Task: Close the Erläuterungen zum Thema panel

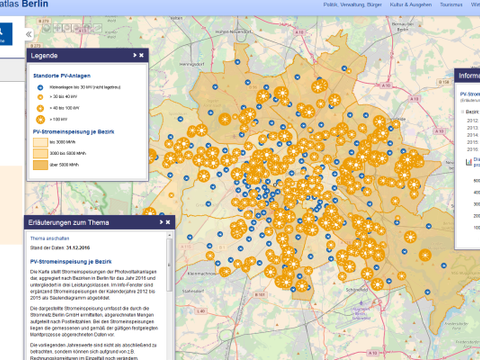Action: (168, 222)
